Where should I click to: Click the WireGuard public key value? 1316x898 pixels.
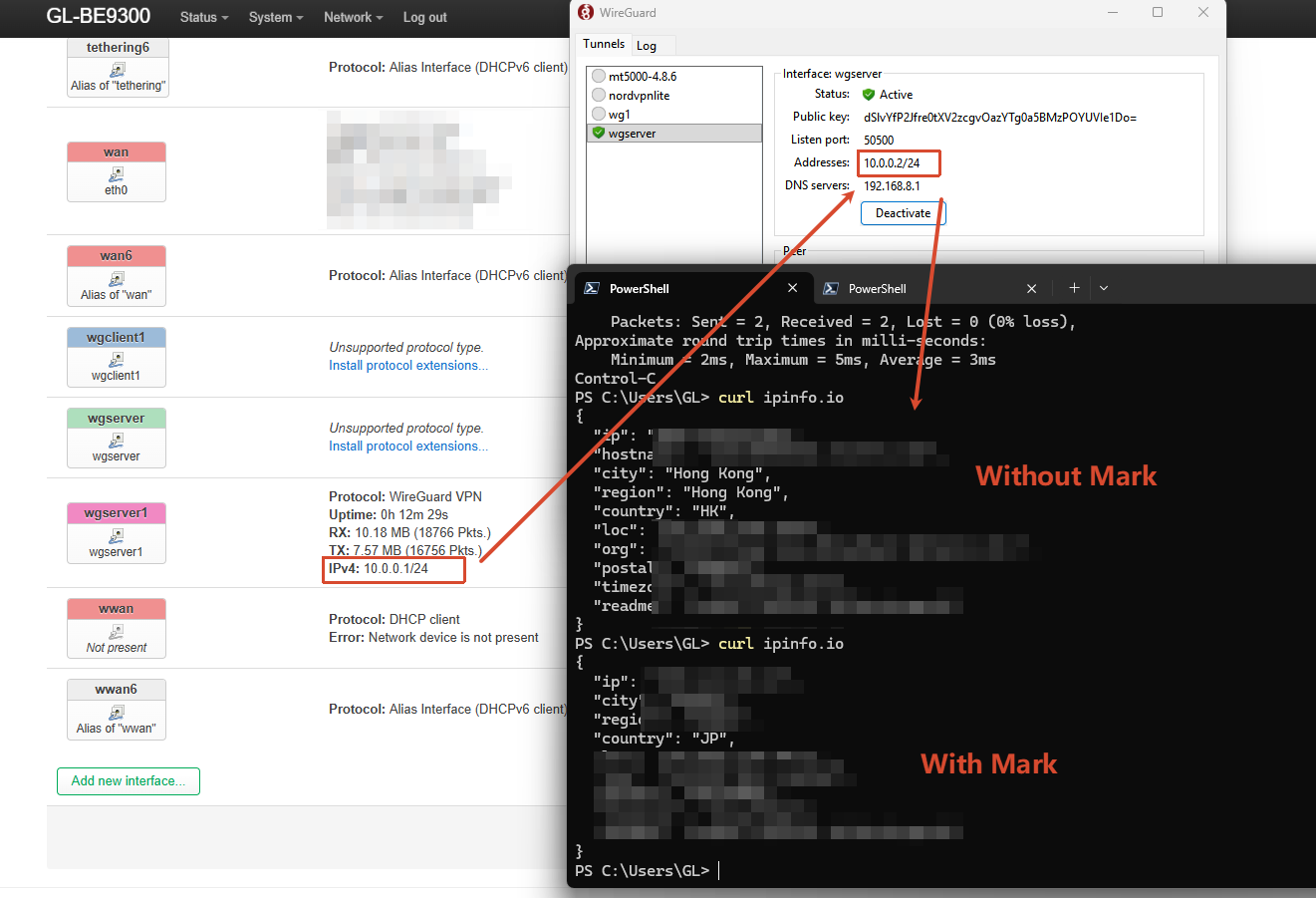pos(1000,118)
